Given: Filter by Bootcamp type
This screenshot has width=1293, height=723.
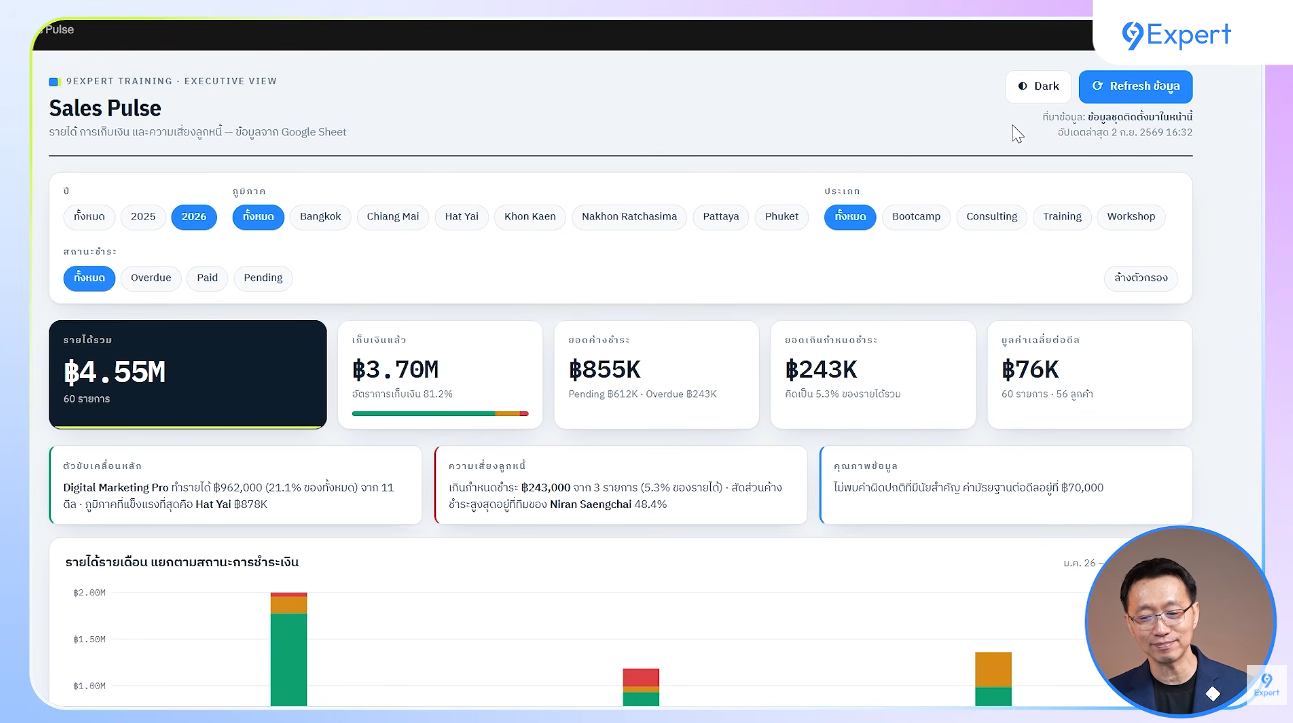Looking at the screenshot, I should pos(916,217).
